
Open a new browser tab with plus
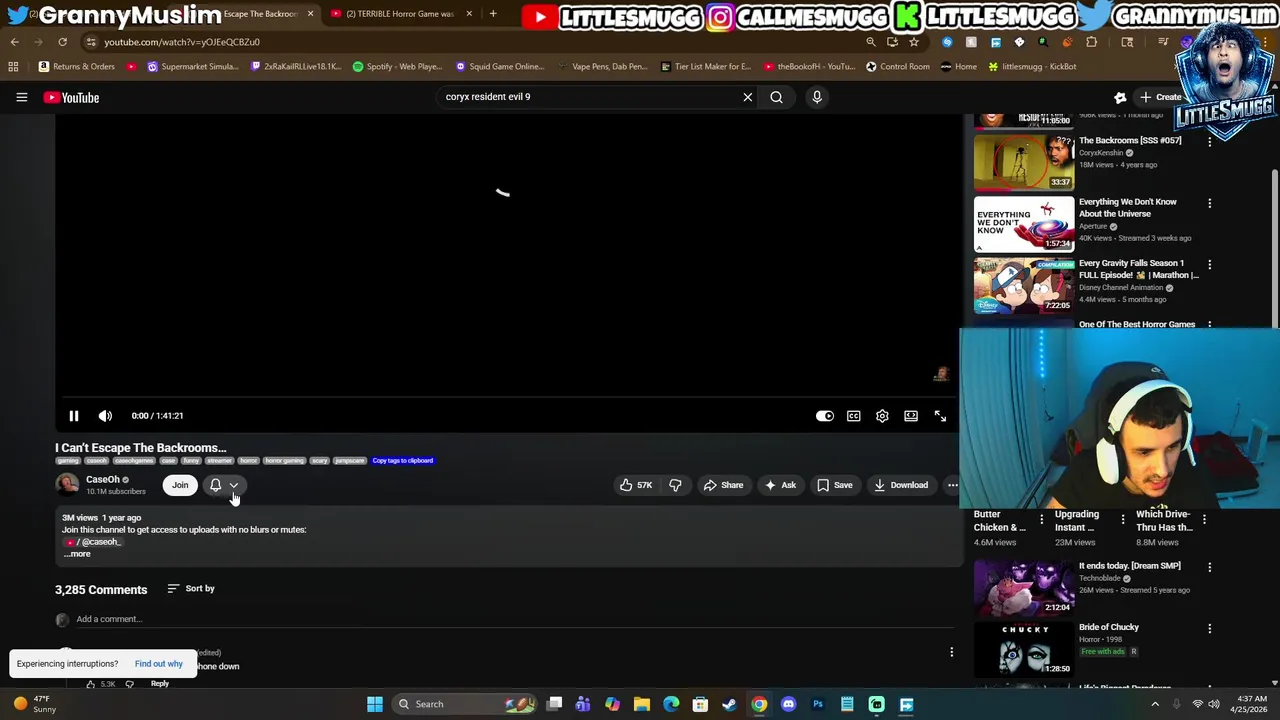click(493, 14)
